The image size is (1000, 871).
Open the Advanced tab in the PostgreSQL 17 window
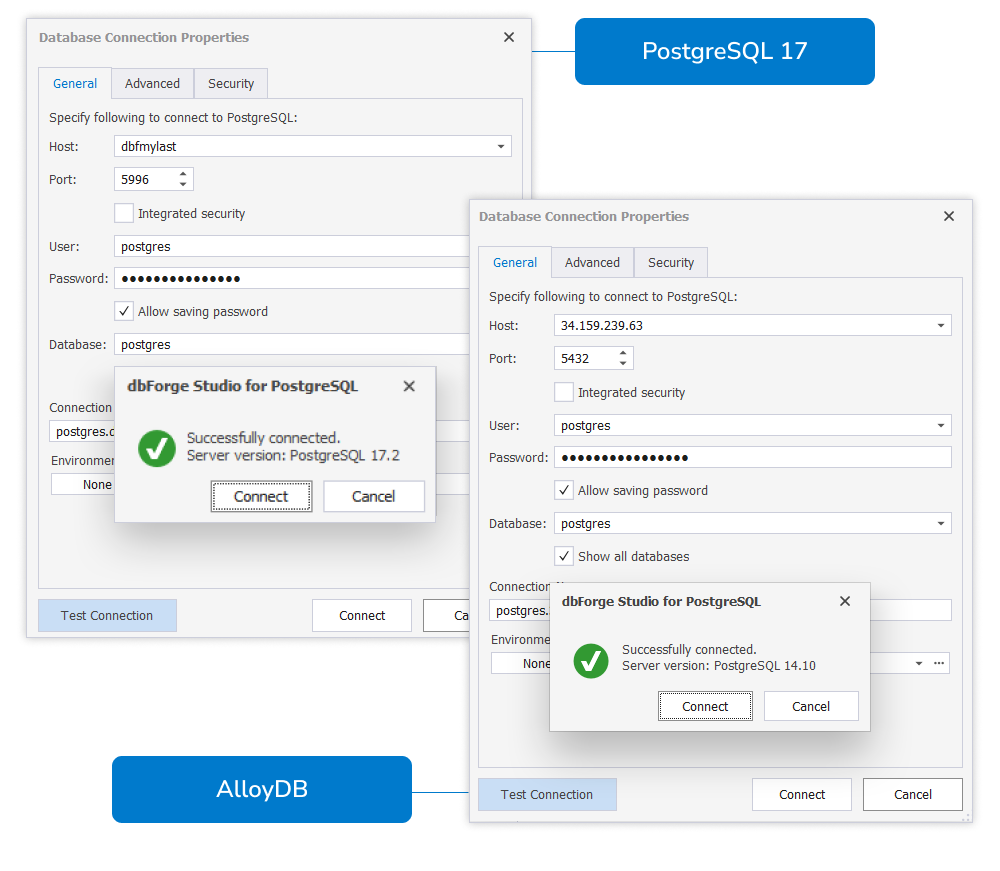152,84
